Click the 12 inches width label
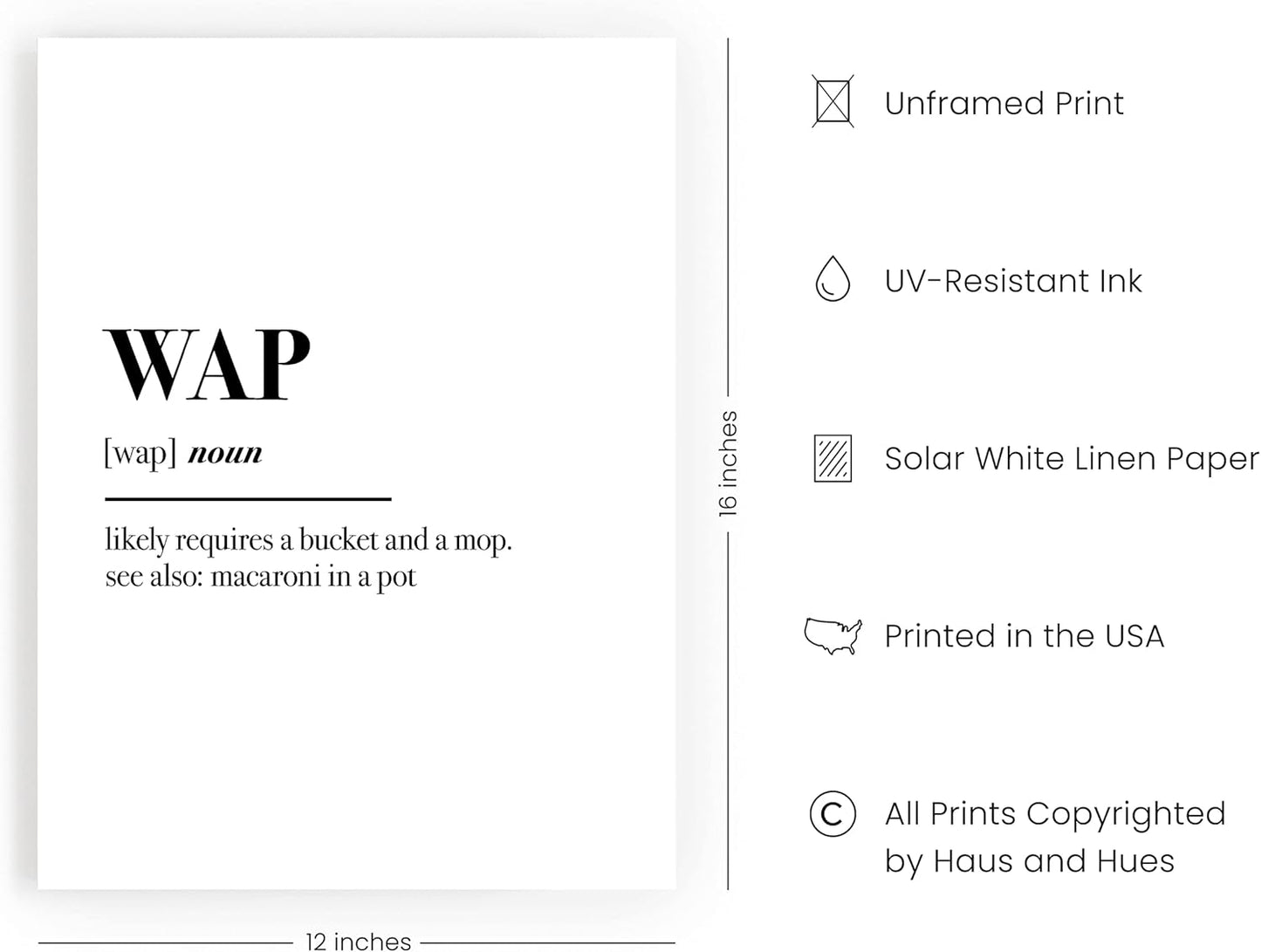This screenshot has width=1261, height=952. point(358,941)
